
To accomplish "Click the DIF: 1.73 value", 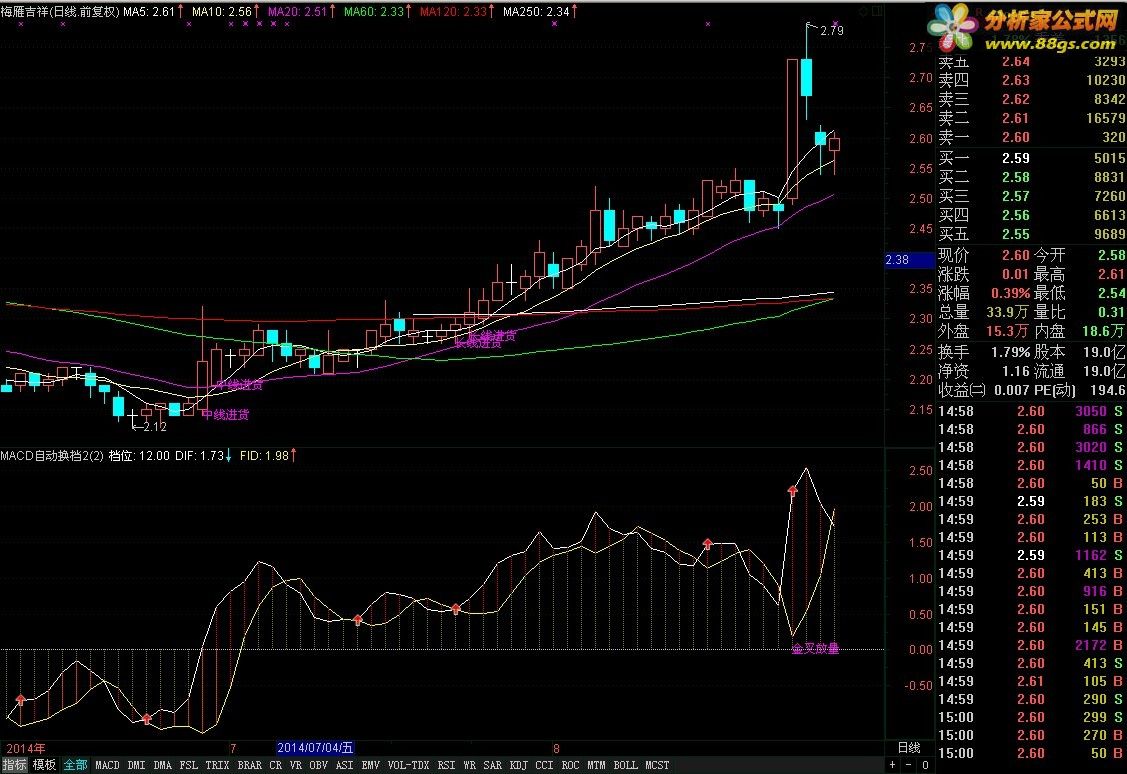I will tap(199, 456).
